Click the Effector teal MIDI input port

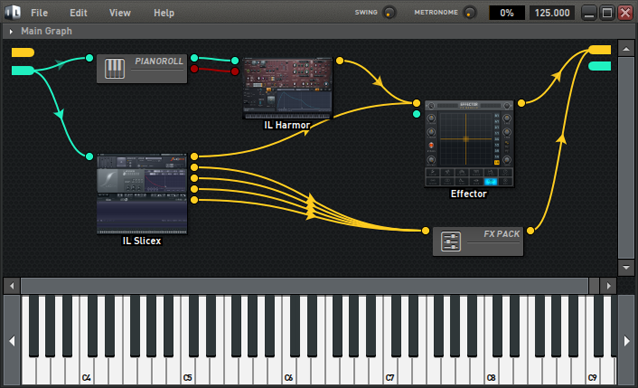pos(416,114)
